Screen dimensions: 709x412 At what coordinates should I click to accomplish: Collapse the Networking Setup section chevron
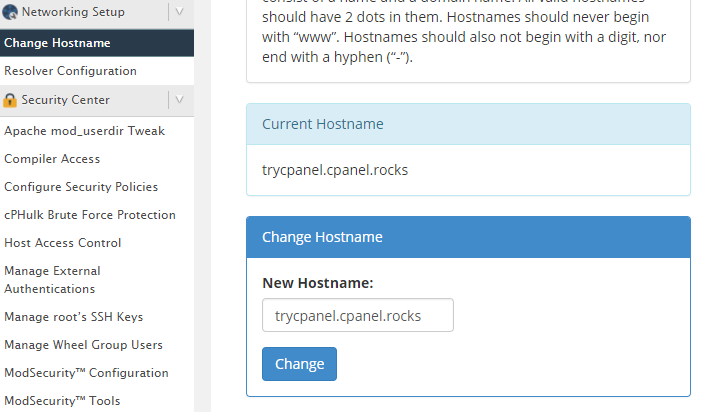pos(179,13)
